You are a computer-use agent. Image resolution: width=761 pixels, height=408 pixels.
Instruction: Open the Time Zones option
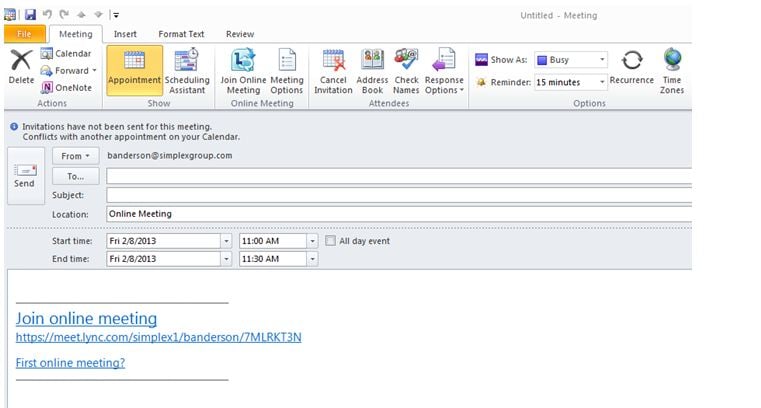[673, 70]
